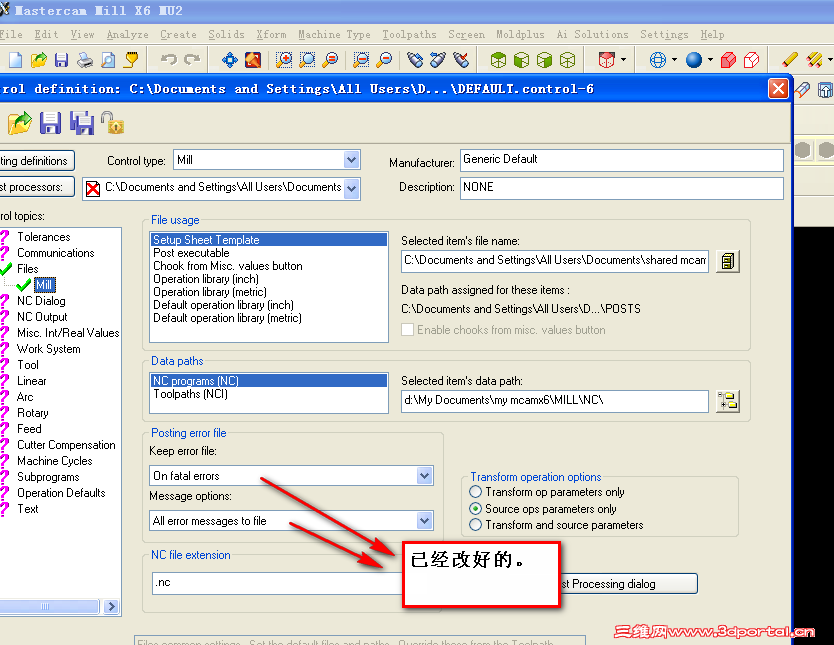Click the post processors button
This screenshot has width=834, height=645.
click(x=35, y=187)
